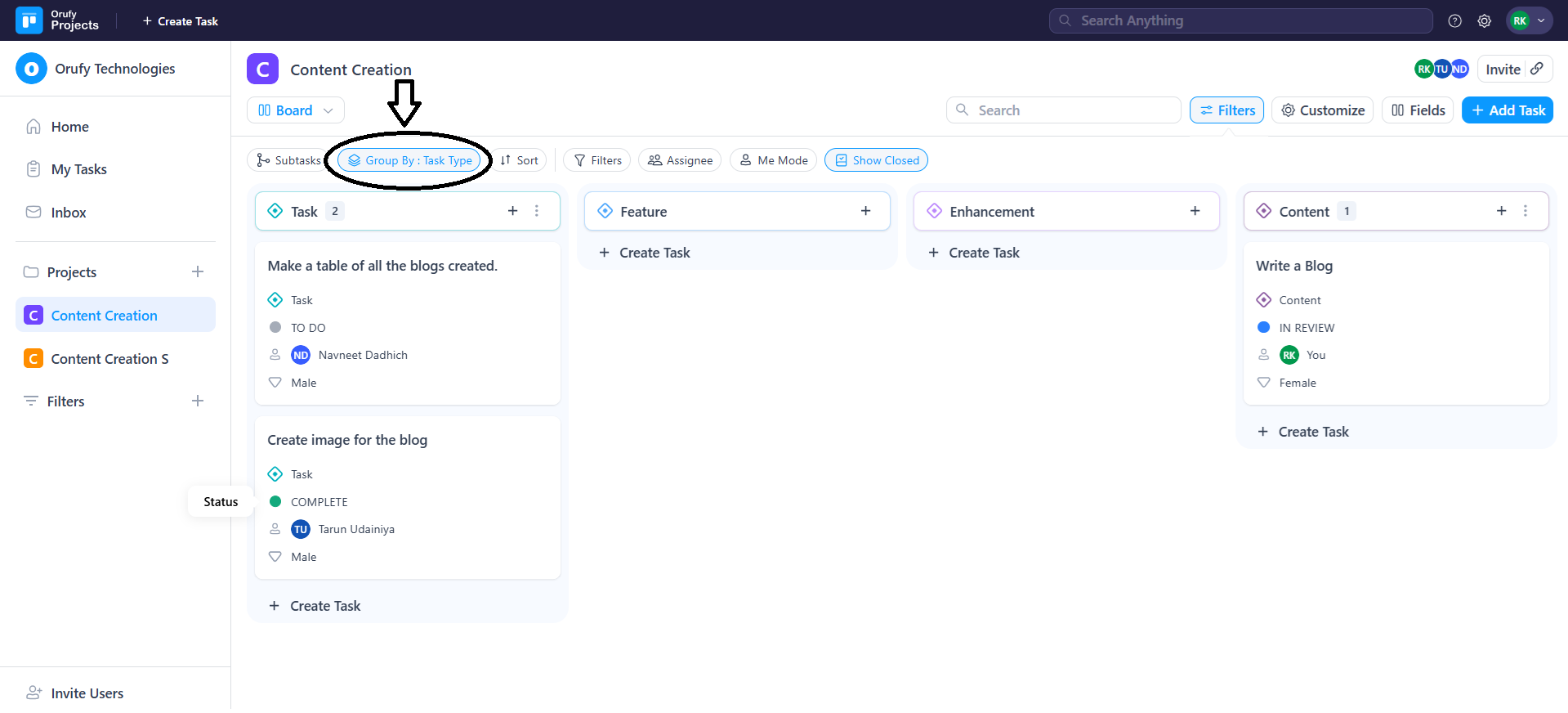
Task: Toggle the Show Closed option
Action: 876,160
